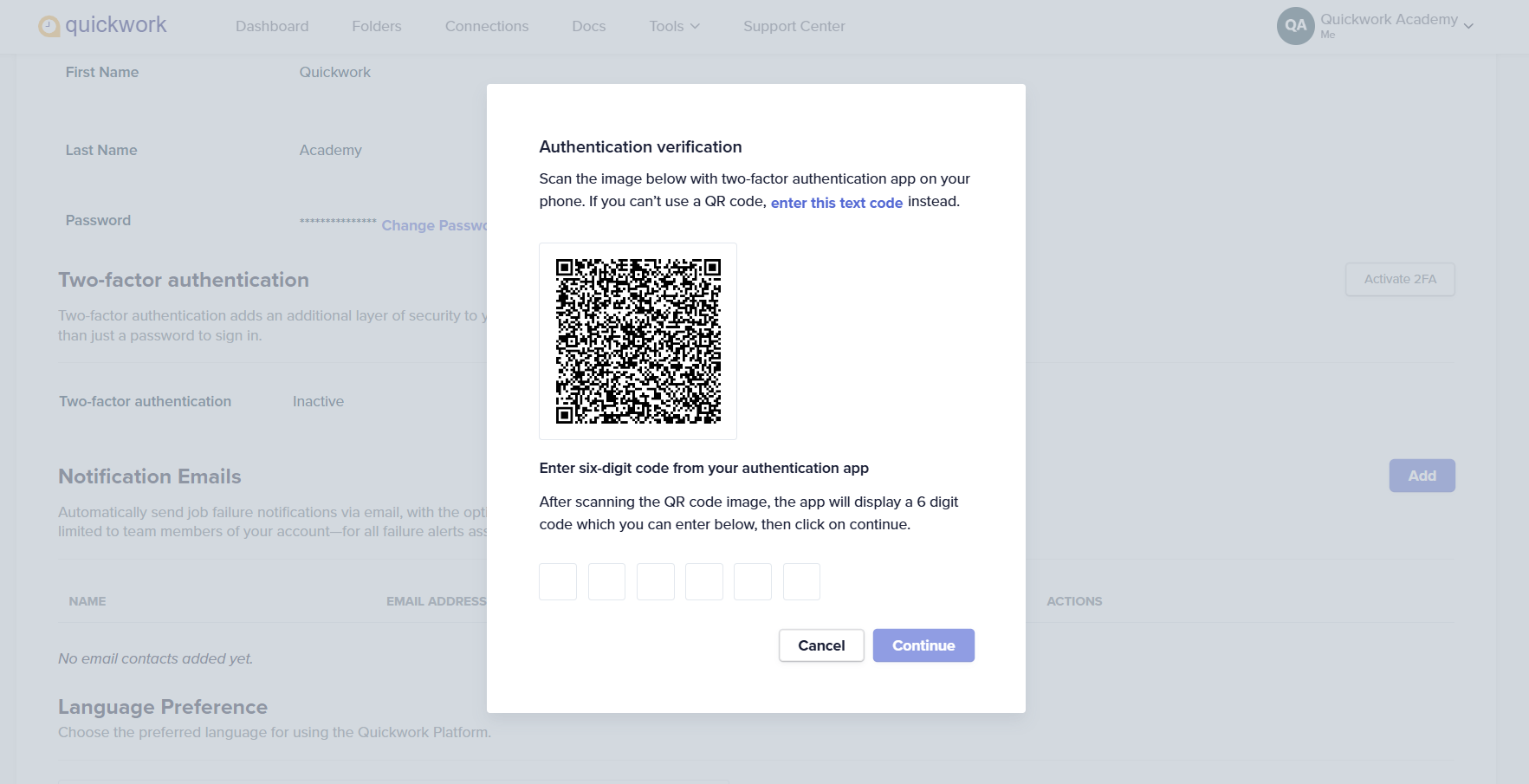
Task: Click the Activate 2FA button
Action: coord(1400,279)
